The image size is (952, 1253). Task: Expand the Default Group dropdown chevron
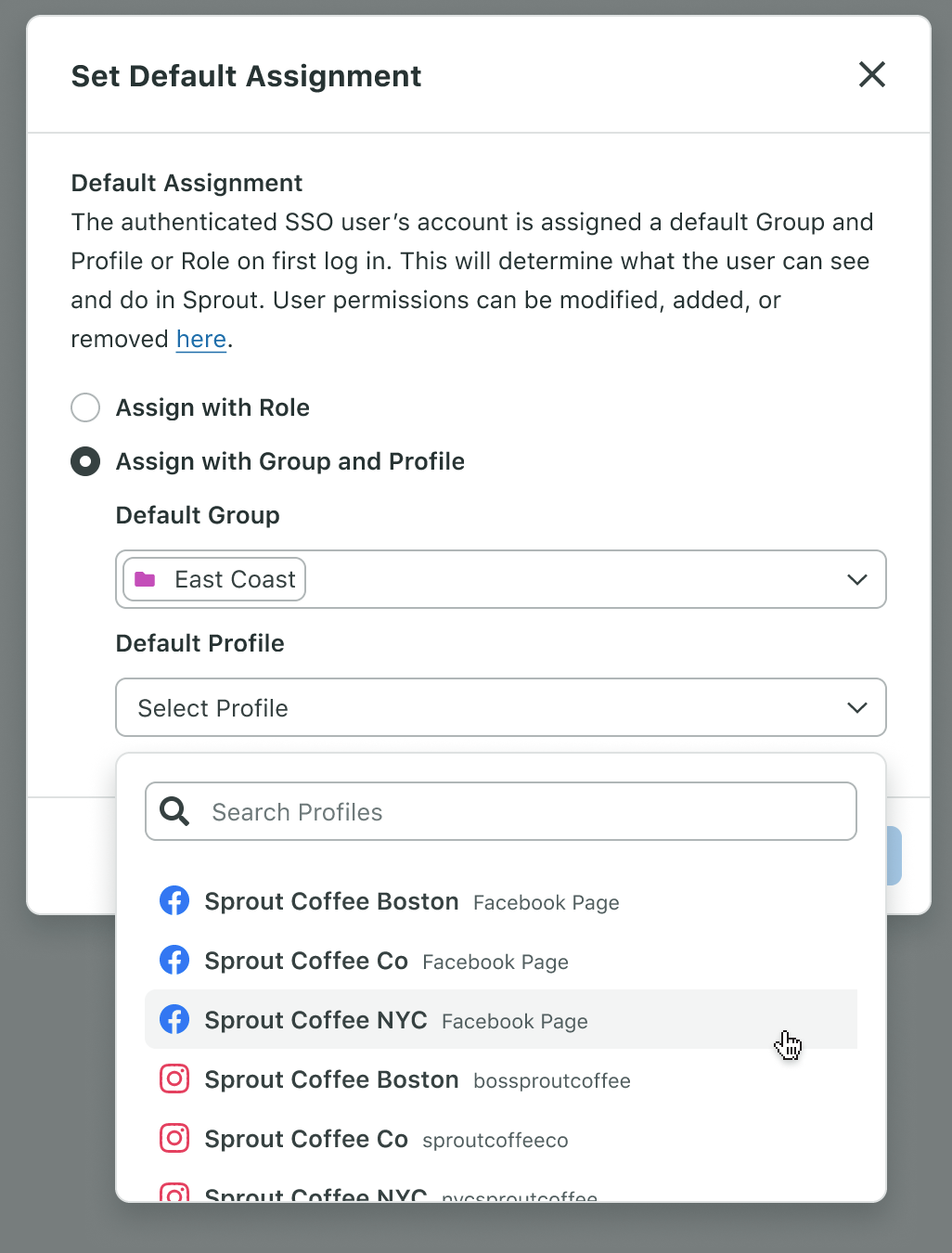[x=857, y=579]
